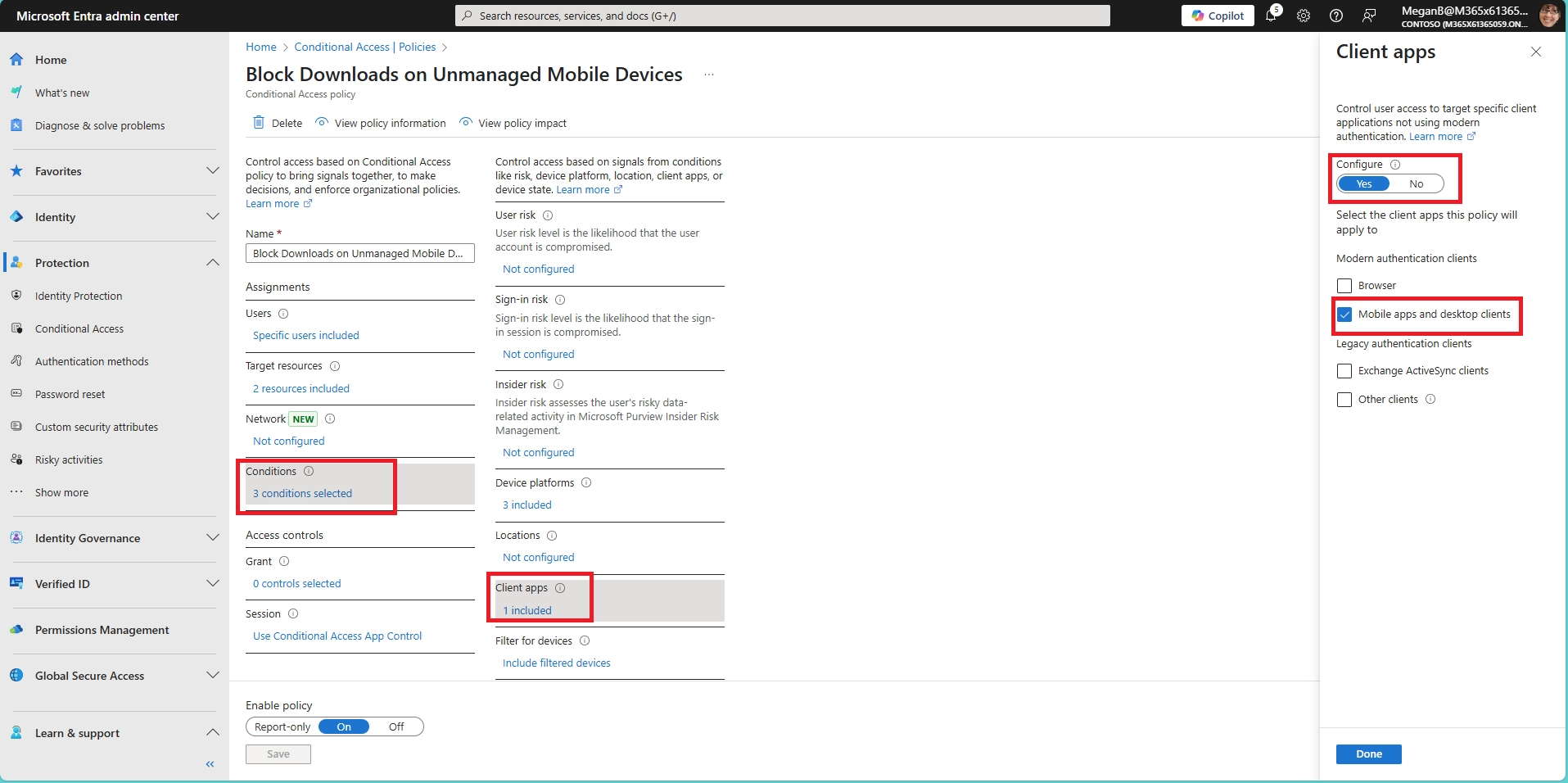
Task: Open Custom security attributes
Action: click(x=97, y=427)
